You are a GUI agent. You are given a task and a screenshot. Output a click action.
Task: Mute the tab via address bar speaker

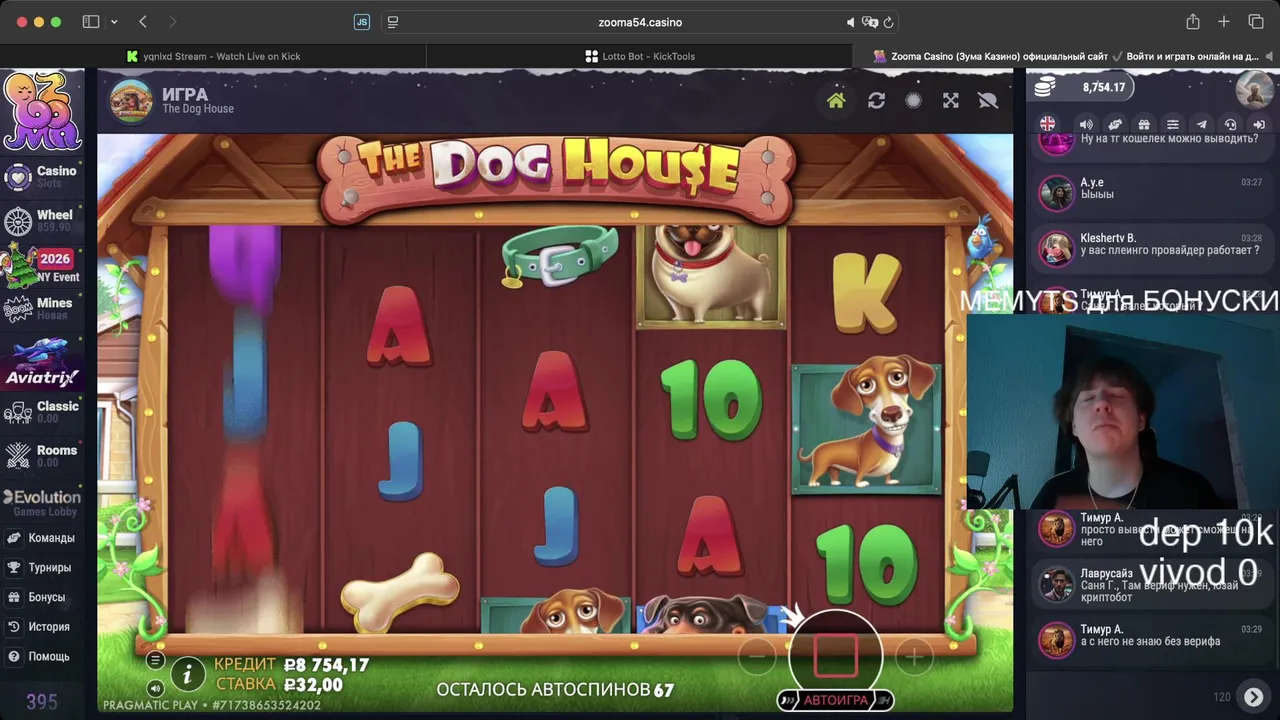(851, 22)
